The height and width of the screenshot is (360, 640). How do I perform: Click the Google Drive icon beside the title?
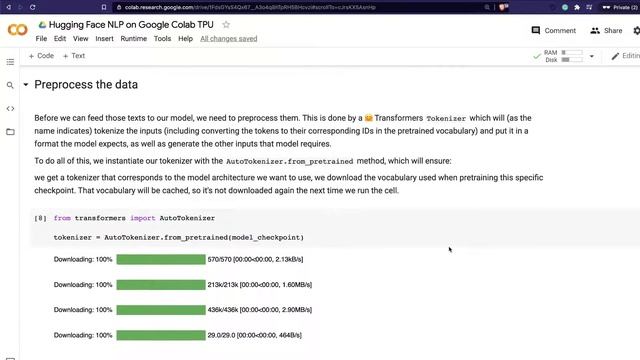pos(42,25)
